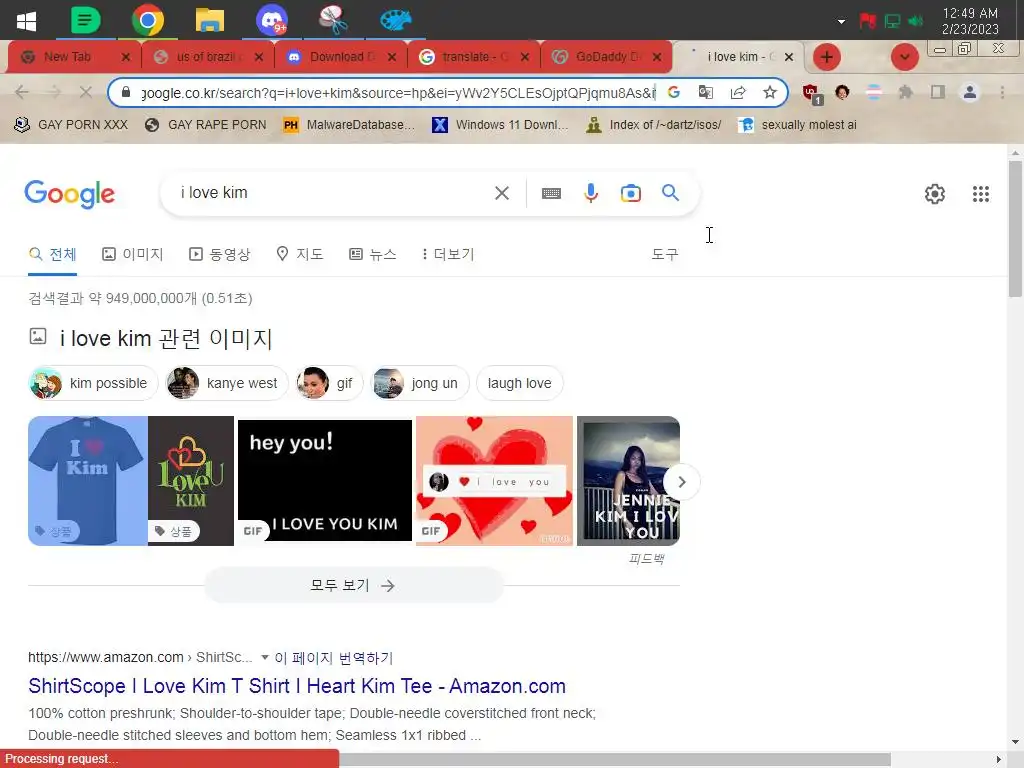
Task: Click the back navigation arrow
Action: coord(22,93)
